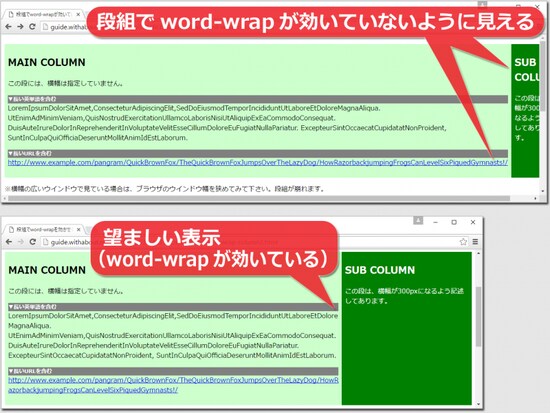
Task: Click Forward arrow in upper browser window
Action: pyautogui.click(x=20, y=27)
